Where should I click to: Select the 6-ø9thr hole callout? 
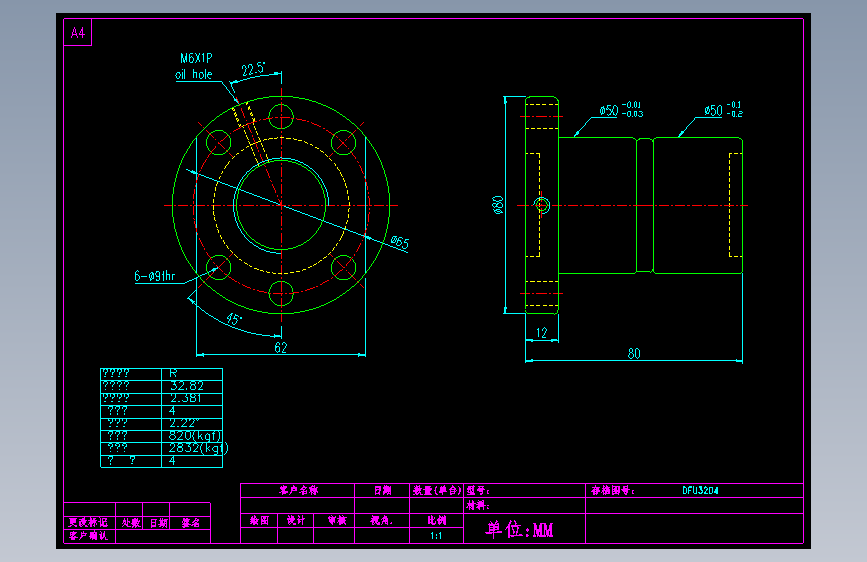pyautogui.click(x=155, y=275)
